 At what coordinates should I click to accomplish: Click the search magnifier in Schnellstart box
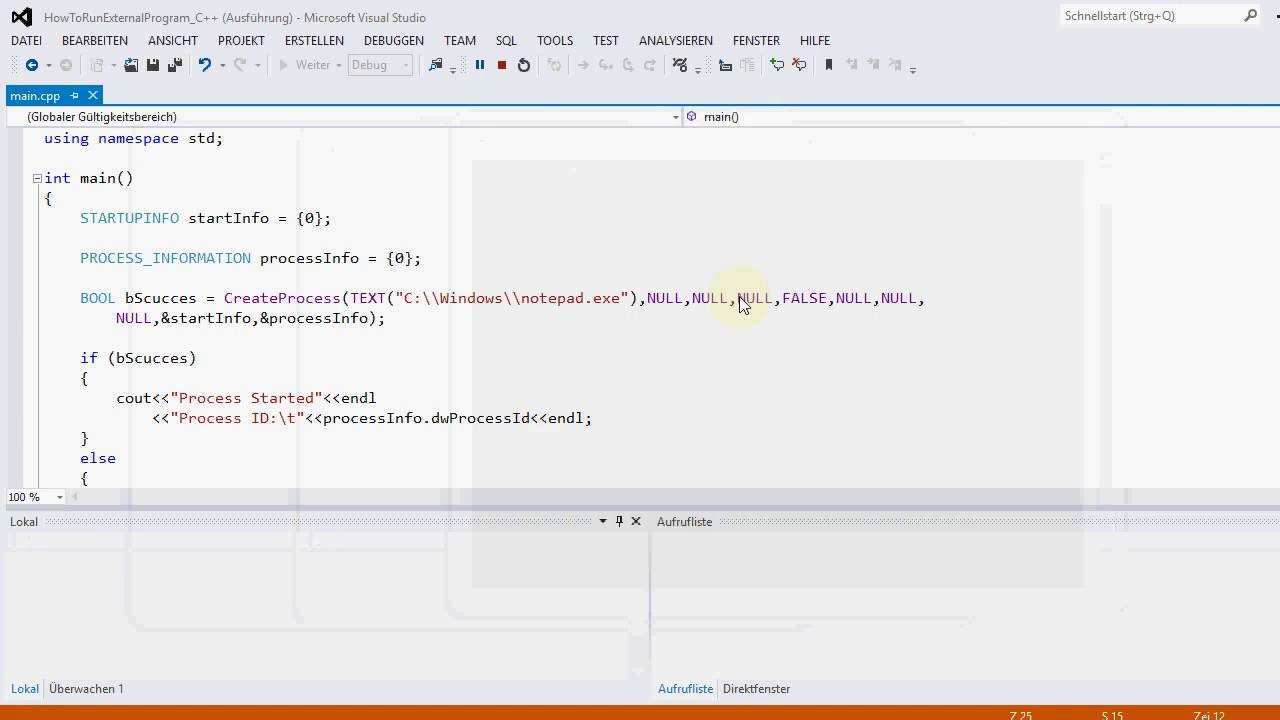1250,16
